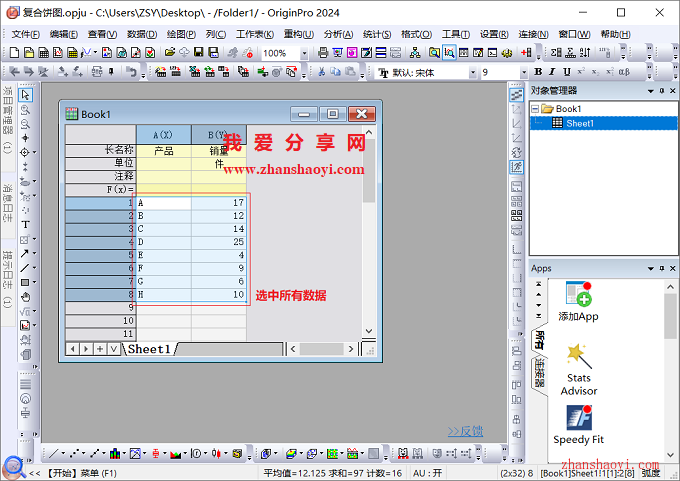
Task: Toggle Italic text formatting
Action: 552,72
